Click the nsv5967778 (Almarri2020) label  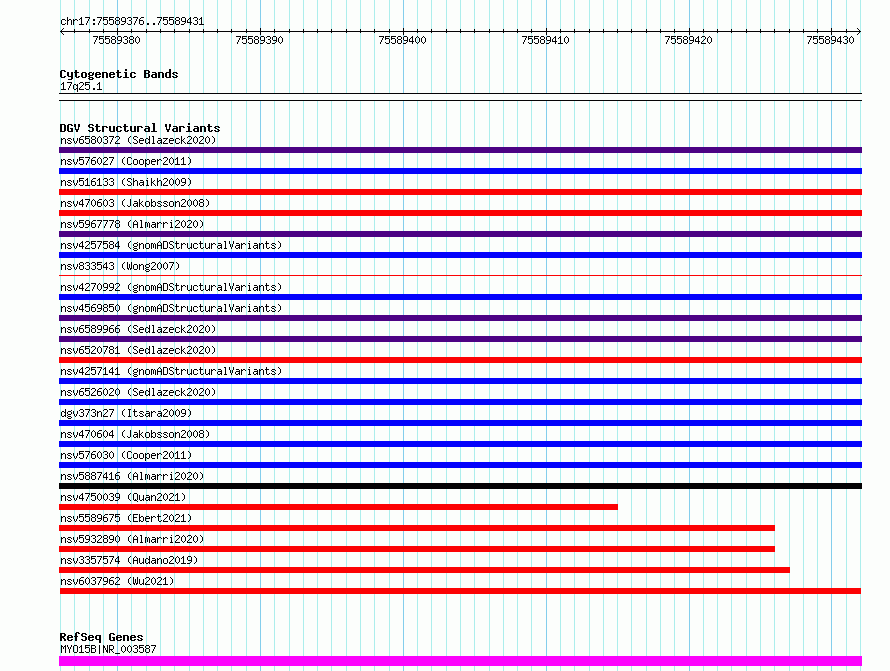coord(132,224)
